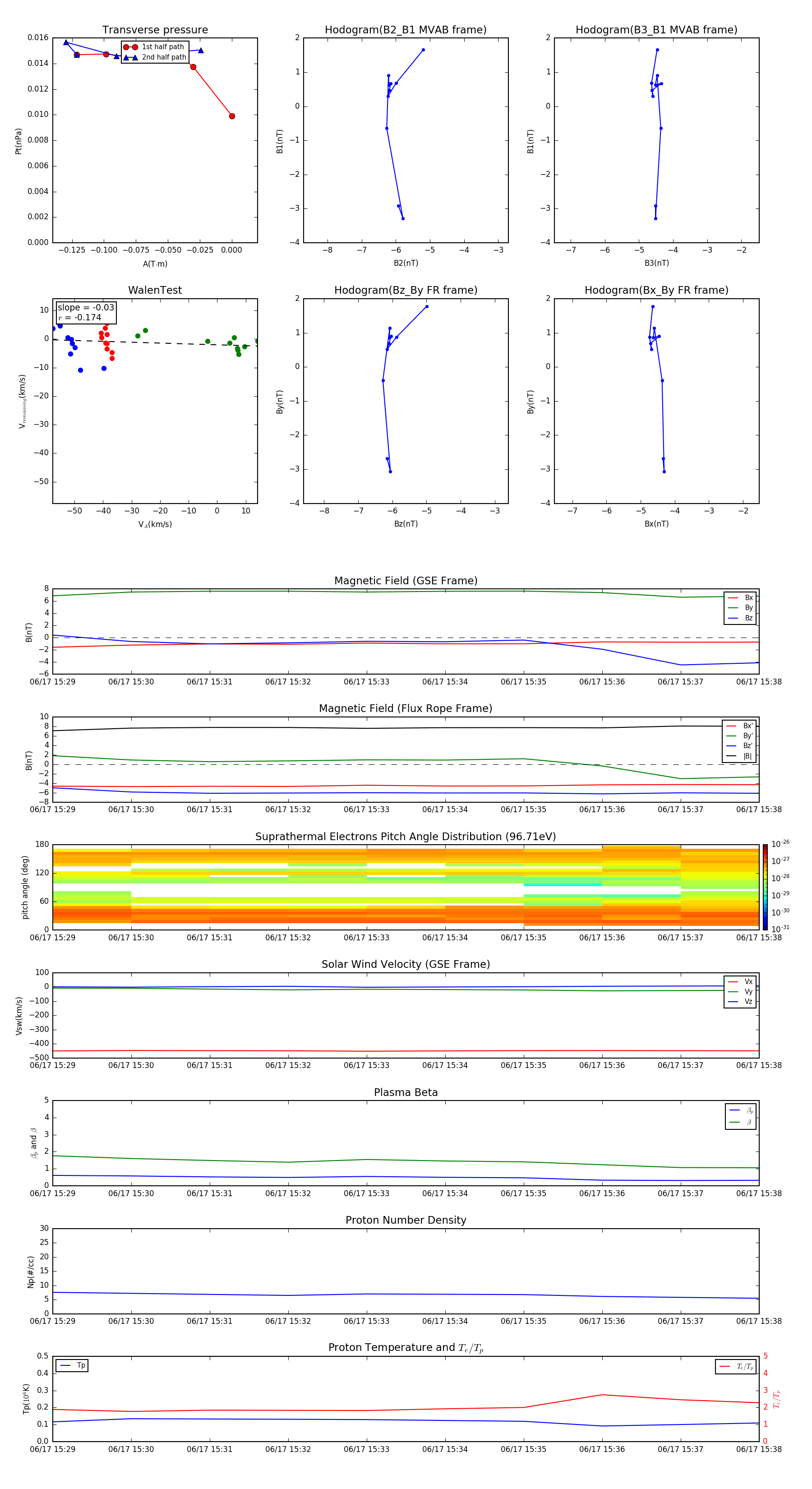Screen dimensions: 812x1489
Task: Select the "Bz'" Flux Rope legend entry
Action: (739, 746)
